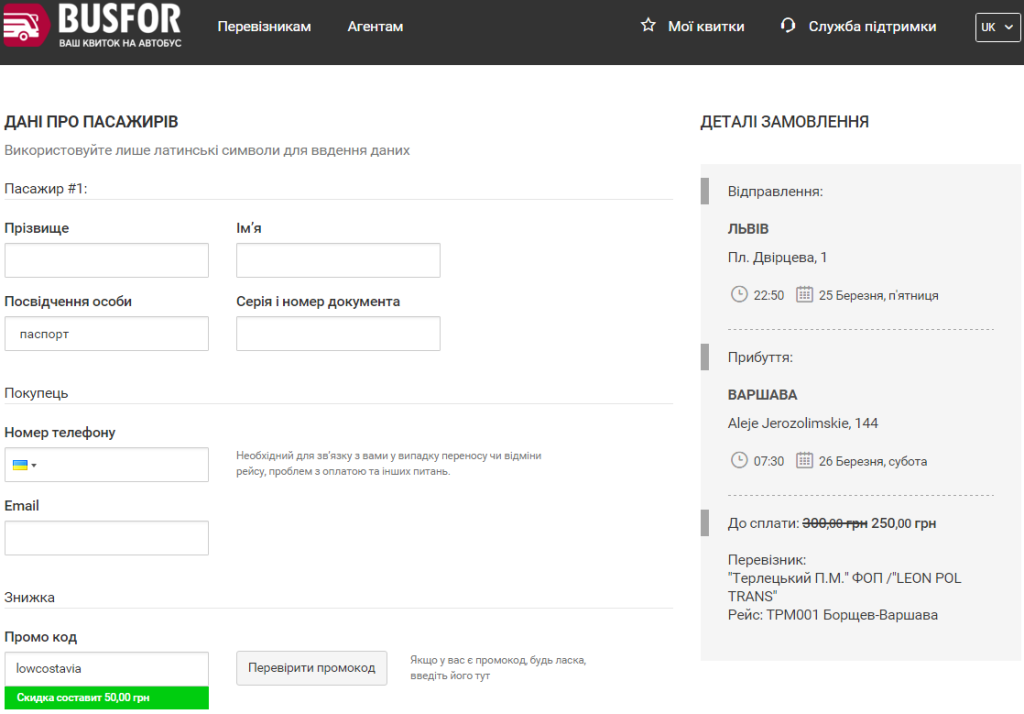Open the Мої квитки link

click(706, 27)
